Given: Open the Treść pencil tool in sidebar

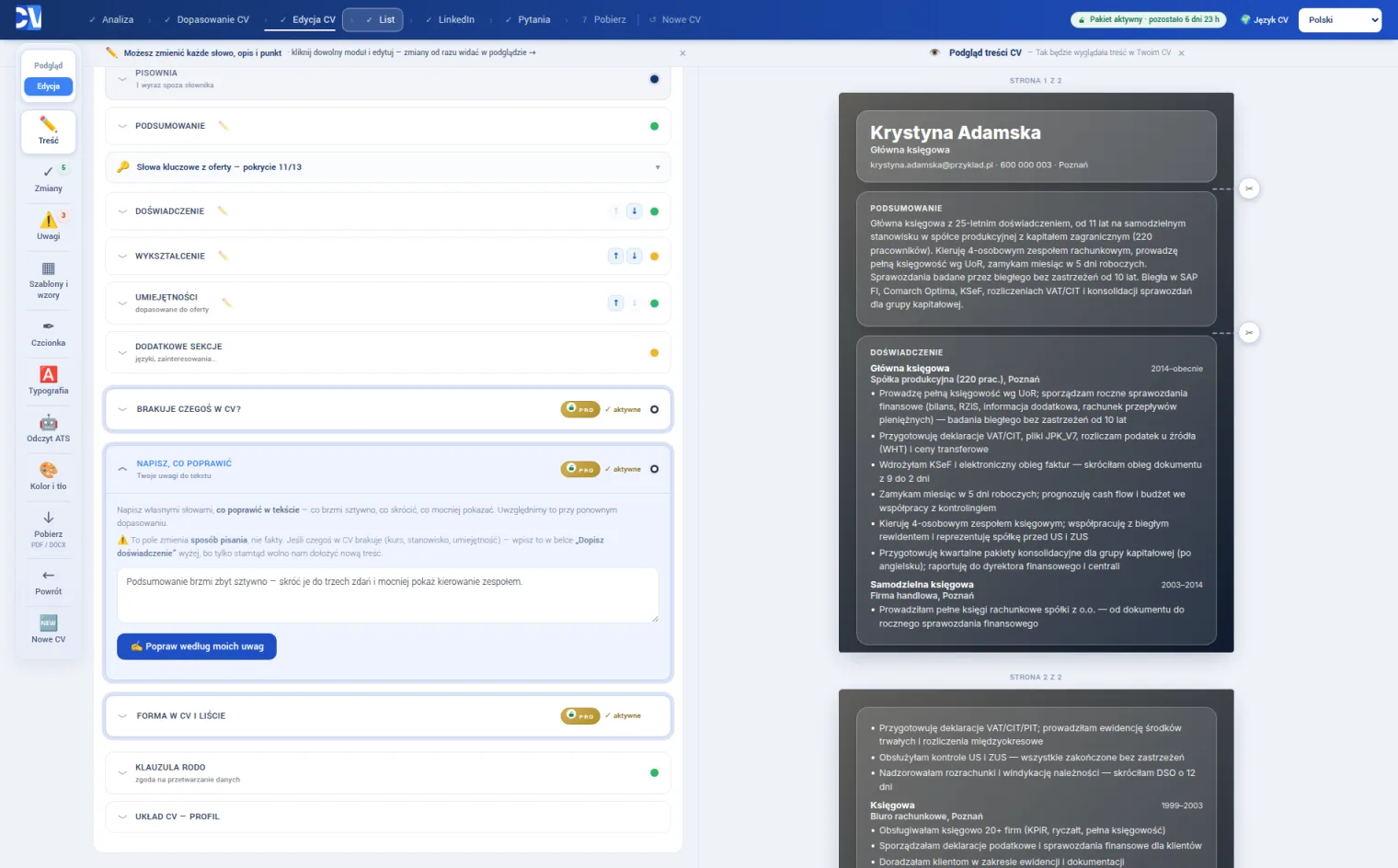Looking at the screenshot, I should coord(49,131).
